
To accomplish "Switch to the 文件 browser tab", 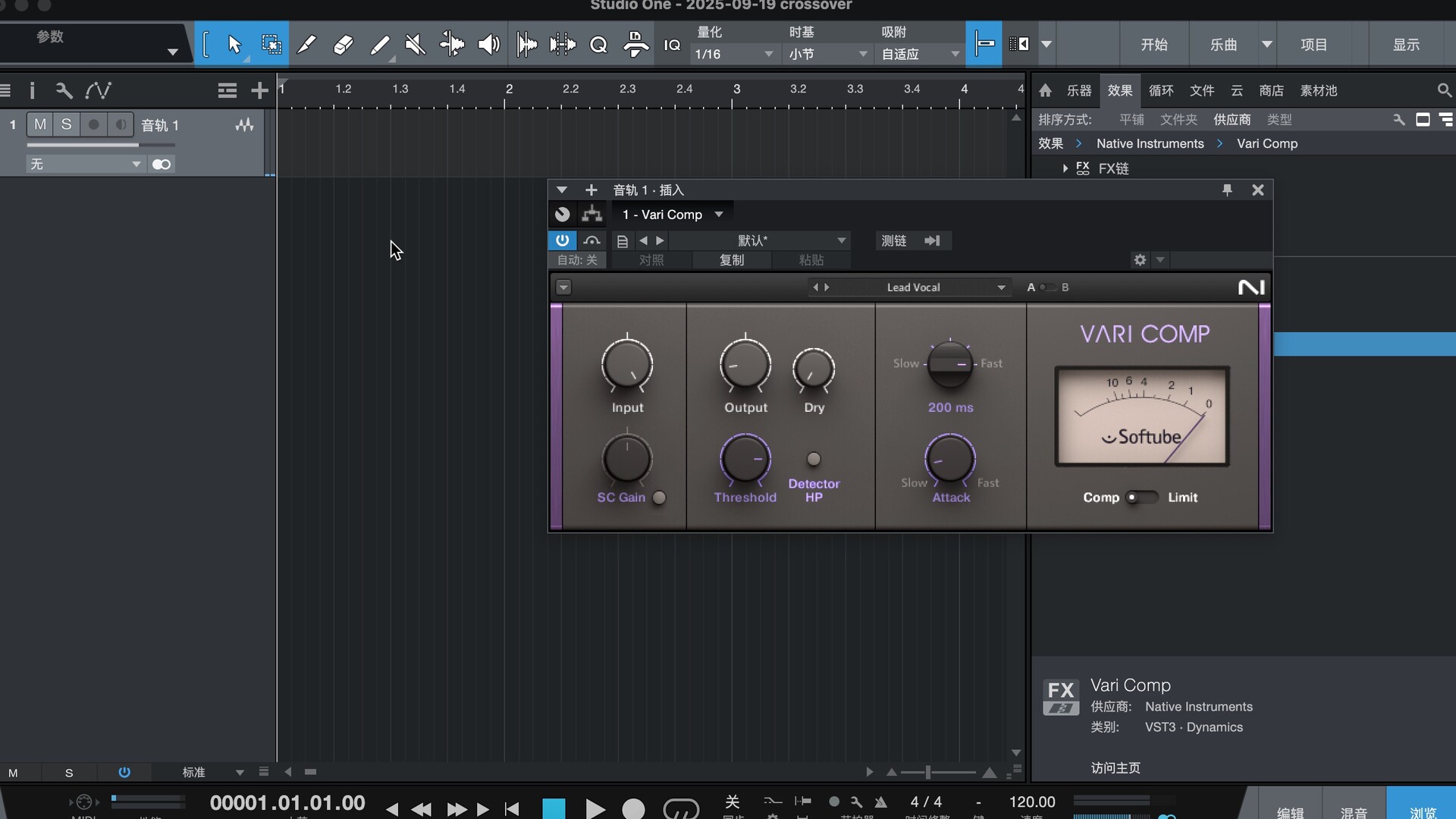I will coord(1202,91).
